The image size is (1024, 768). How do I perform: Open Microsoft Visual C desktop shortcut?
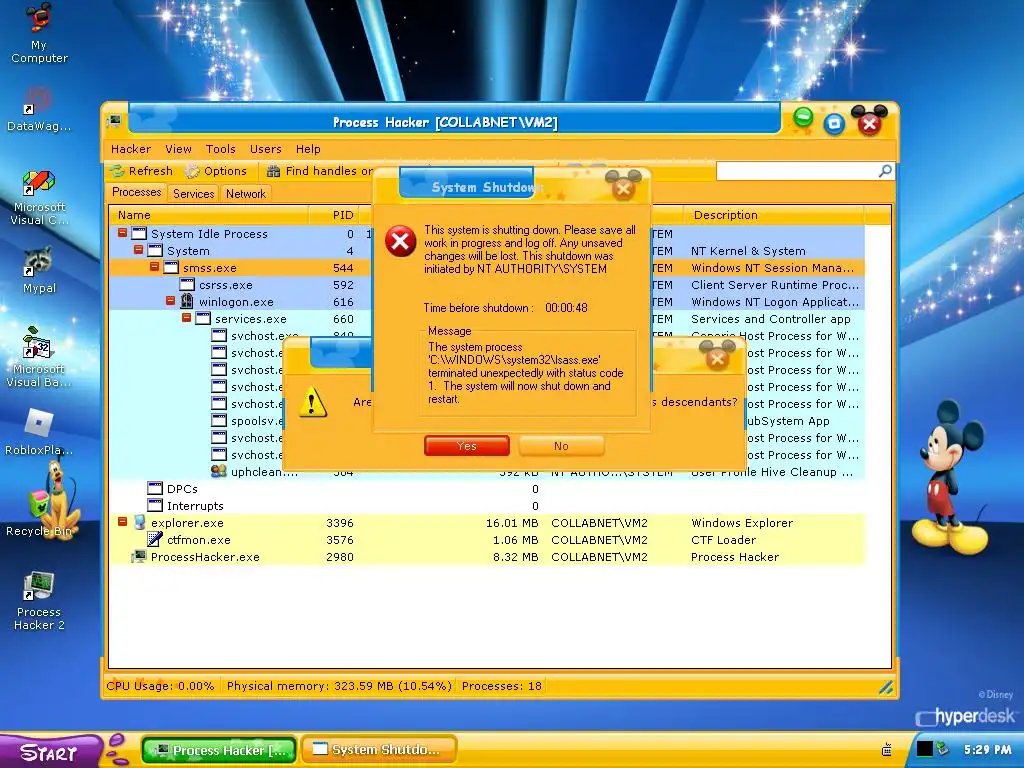[39, 197]
